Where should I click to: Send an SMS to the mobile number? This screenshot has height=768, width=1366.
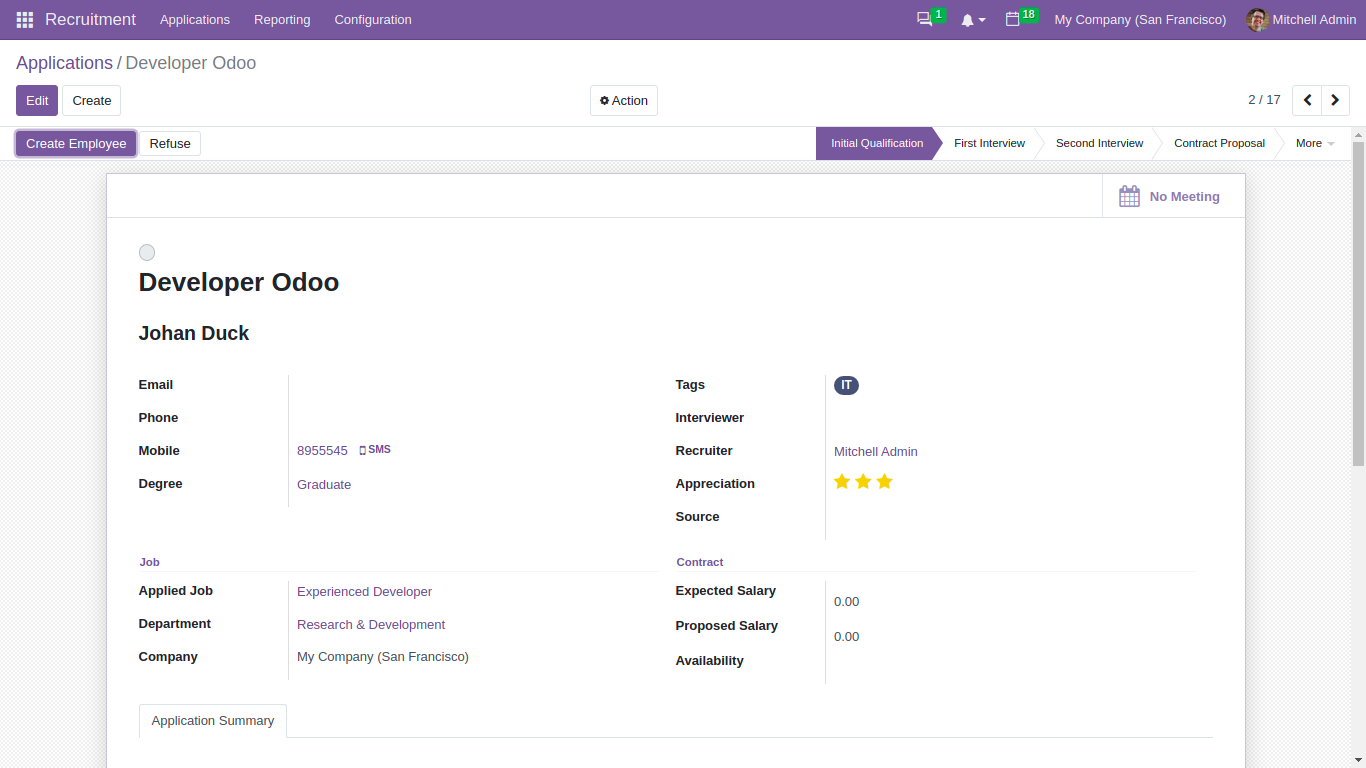tap(375, 449)
